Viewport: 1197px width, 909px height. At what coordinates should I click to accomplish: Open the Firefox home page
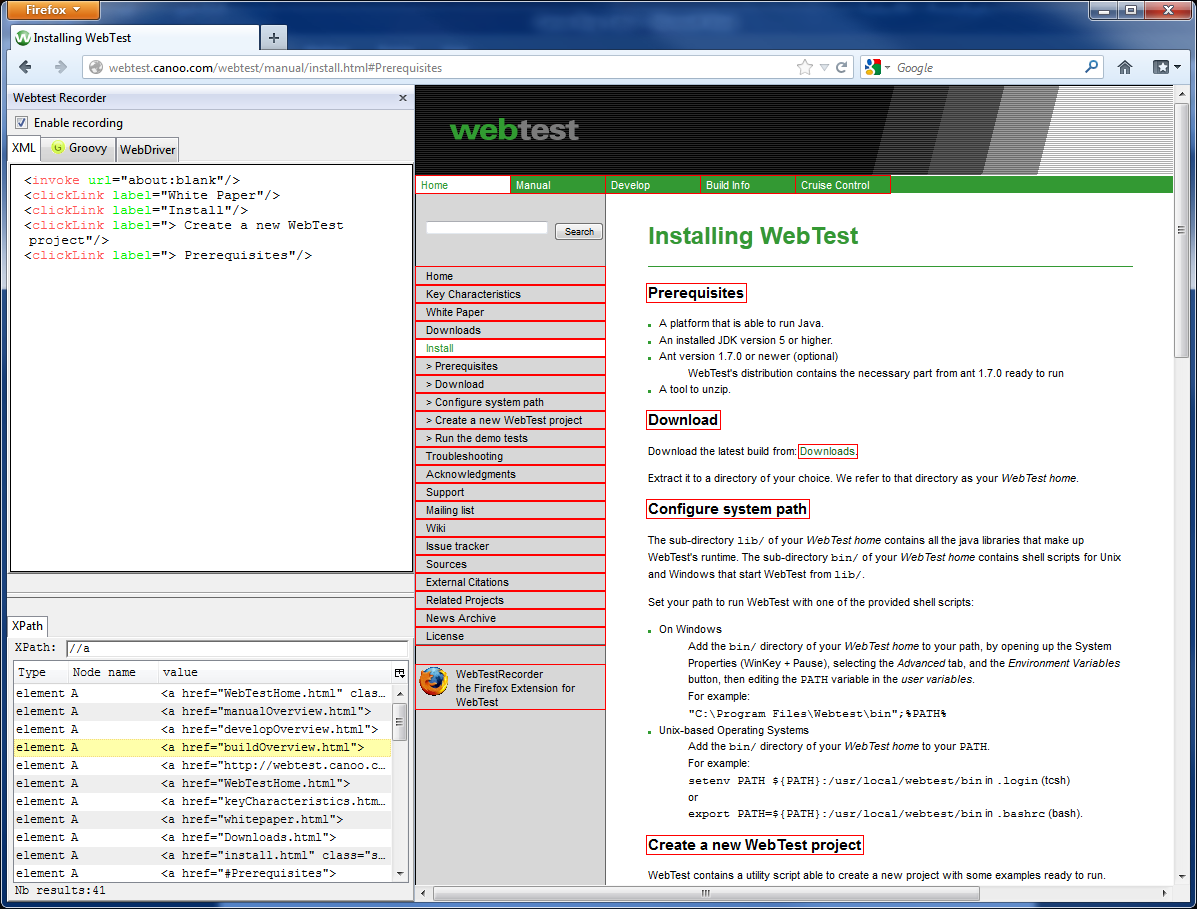click(1124, 67)
